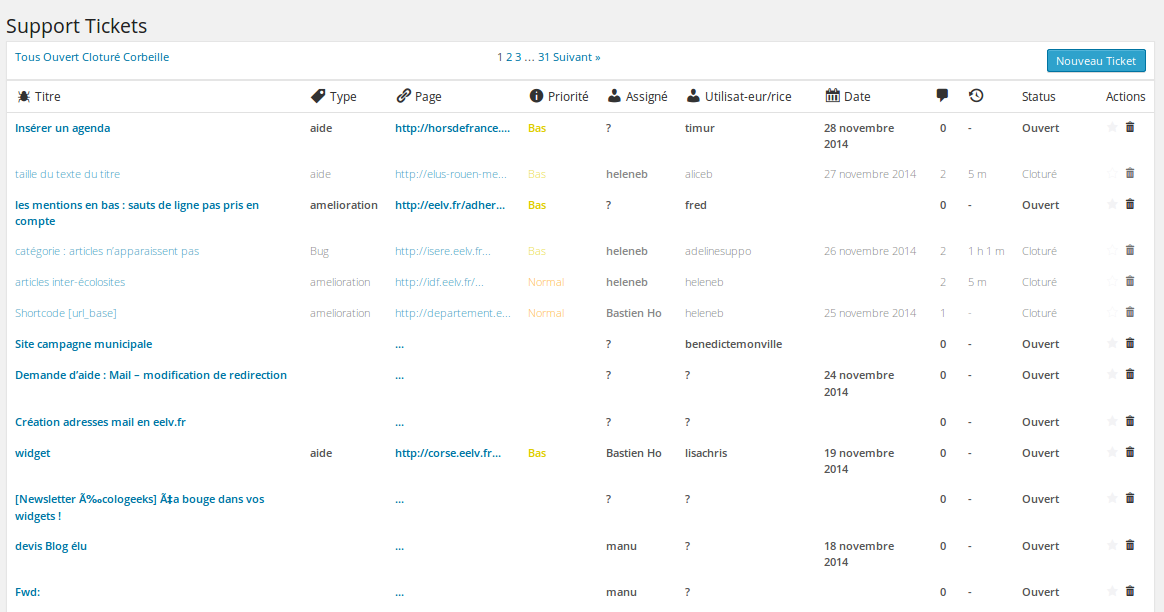Click the history clock column icon
This screenshot has height=612, width=1164.
tap(976, 96)
